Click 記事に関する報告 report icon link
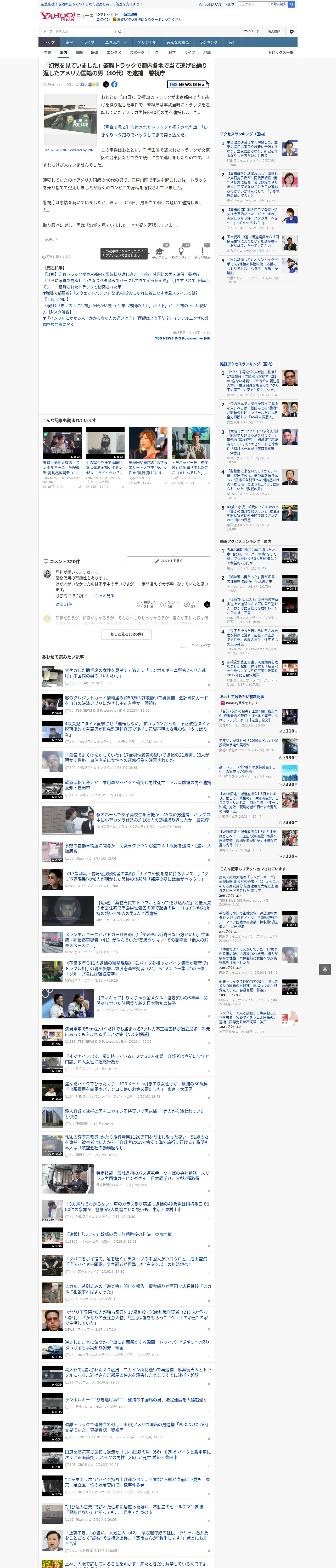The height and width of the screenshot is (1568, 336). click(x=57, y=257)
